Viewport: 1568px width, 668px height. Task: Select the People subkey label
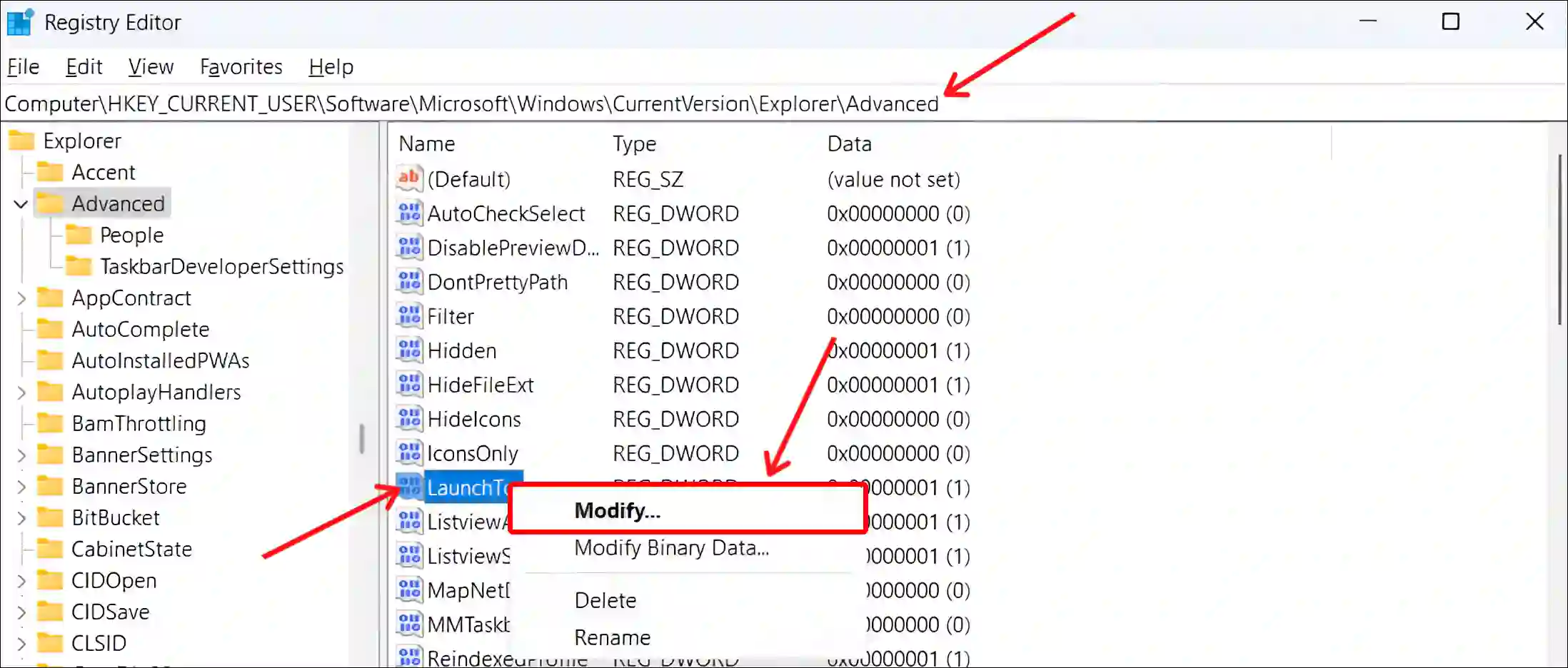pyautogui.click(x=132, y=235)
